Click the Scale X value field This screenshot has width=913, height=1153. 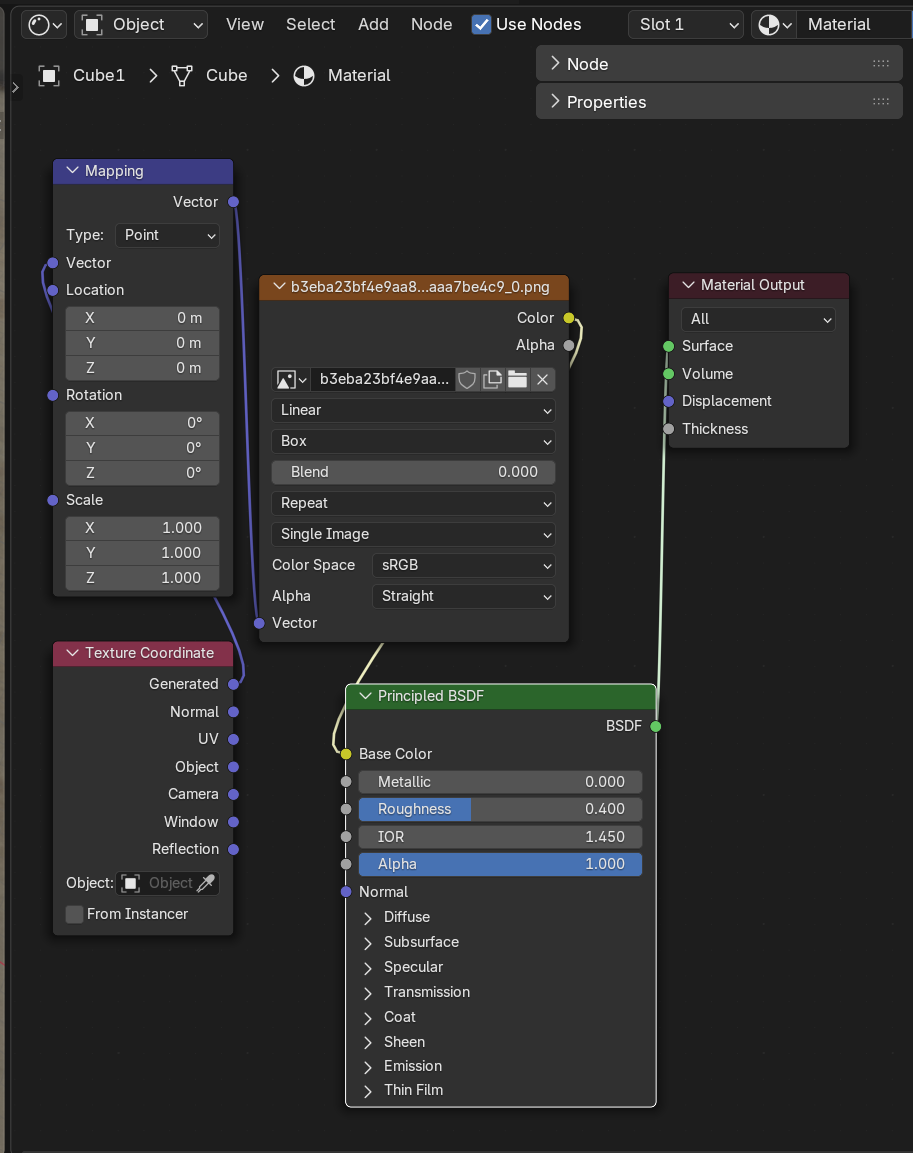pos(142,528)
